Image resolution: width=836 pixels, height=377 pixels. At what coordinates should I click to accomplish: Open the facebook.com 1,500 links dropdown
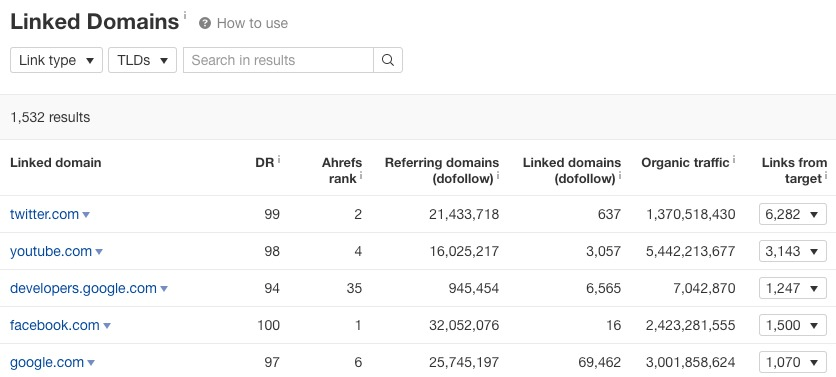pos(793,325)
